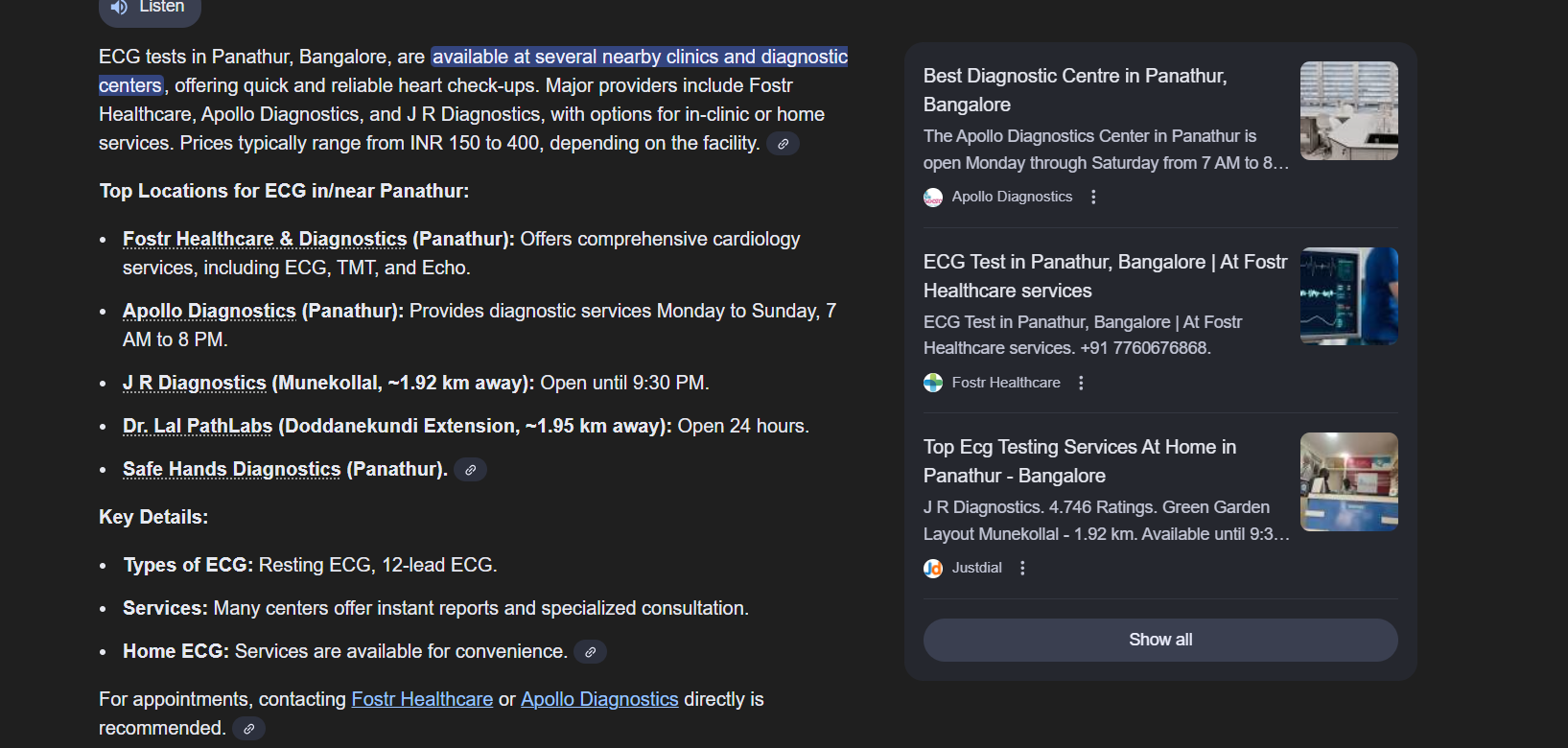Image resolution: width=1568 pixels, height=748 pixels.
Task: Open 'Best Diagnostic Centre in Panathur, Bangalore' result
Action: [x=1075, y=90]
